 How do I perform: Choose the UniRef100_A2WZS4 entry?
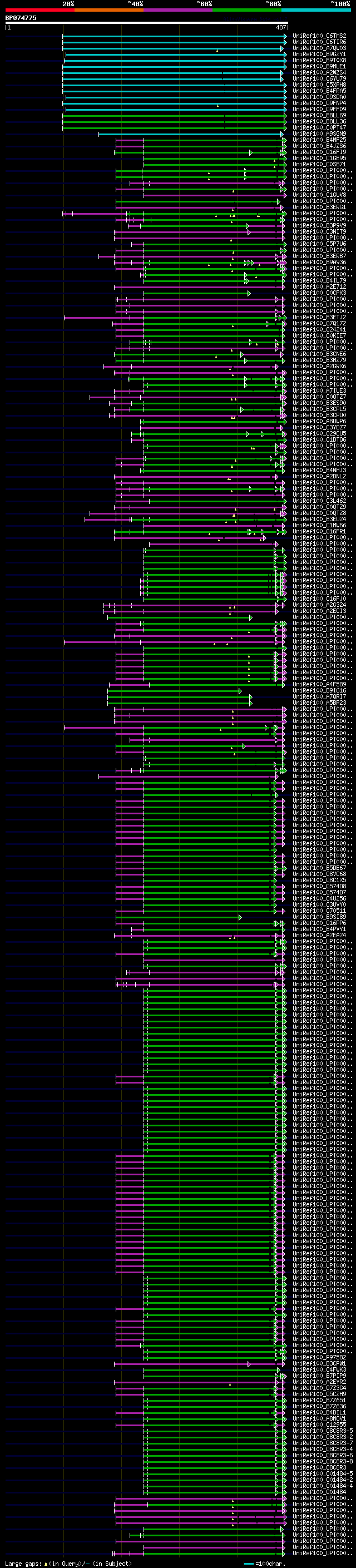click(319, 72)
